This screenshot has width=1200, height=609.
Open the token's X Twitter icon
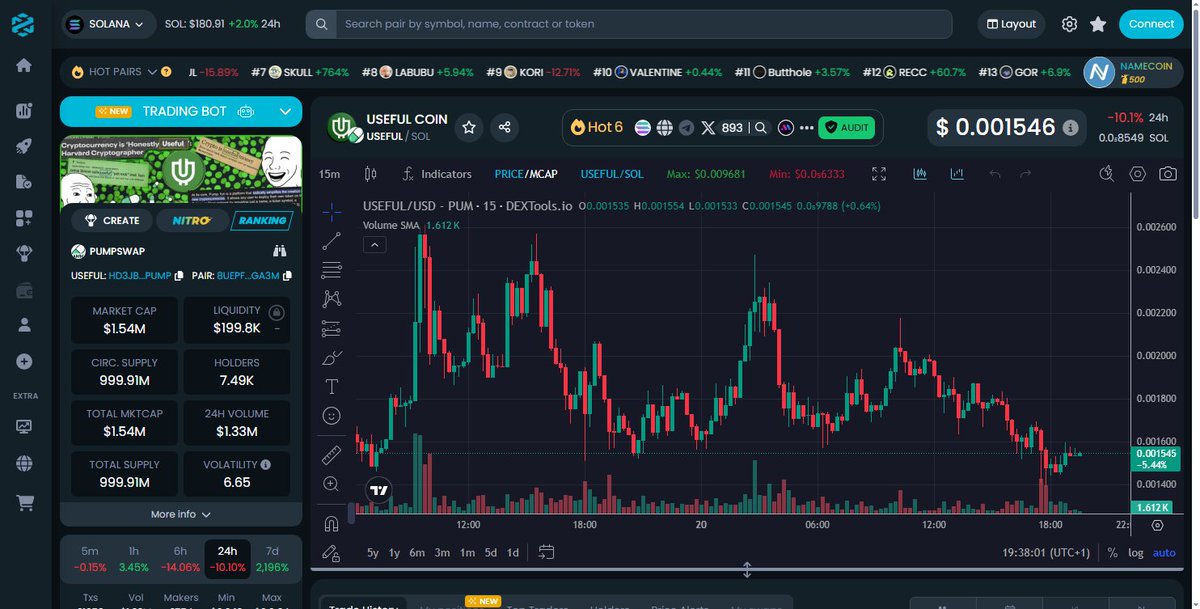pos(708,128)
